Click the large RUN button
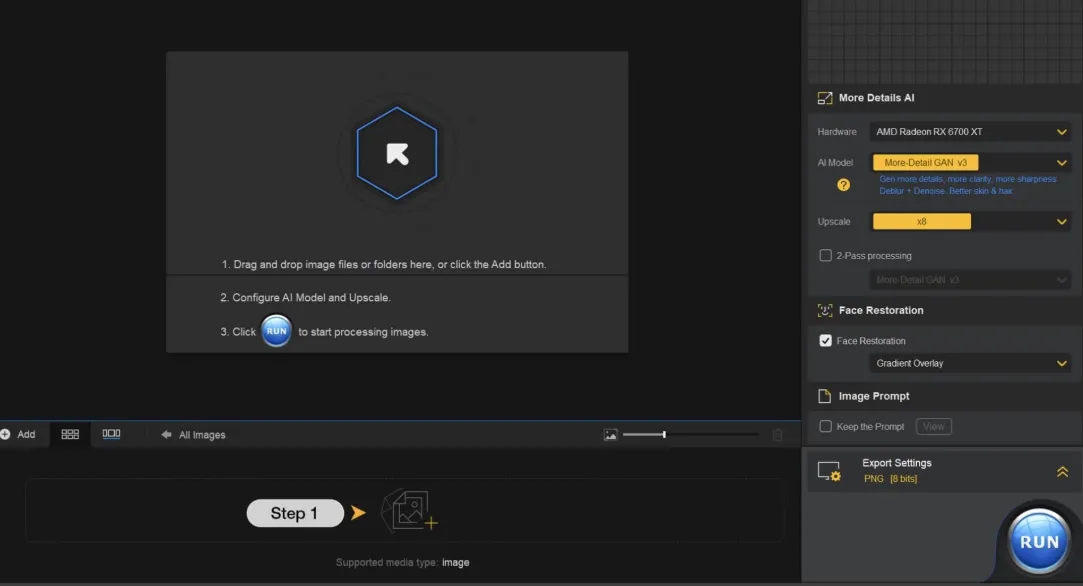Screen dimensions: 1083x586 pos(1039,541)
